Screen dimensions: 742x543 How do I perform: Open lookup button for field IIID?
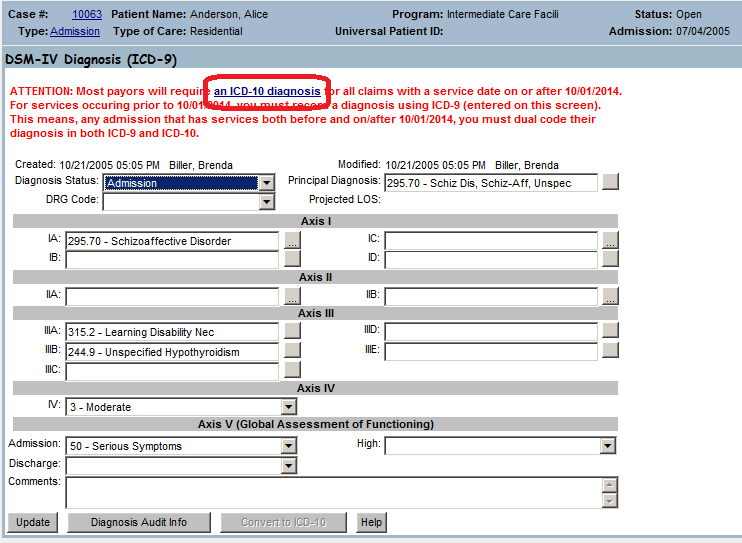coord(610,331)
